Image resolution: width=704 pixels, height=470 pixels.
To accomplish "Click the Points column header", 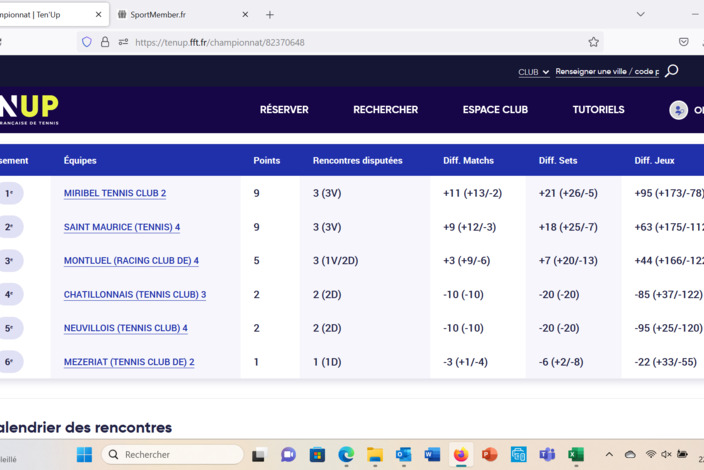I will tap(266, 160).
